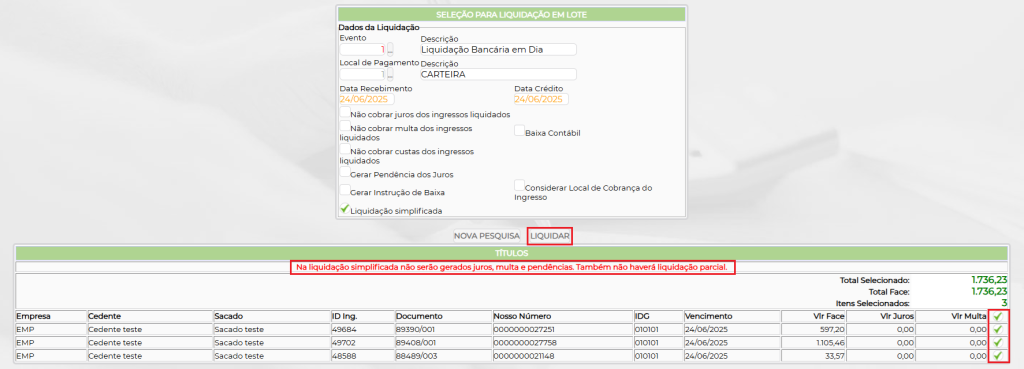The height and width of the screenshot is (369, 1024).
Task: Click the TÍTULOS section header
Action: [x=511, y=252]
